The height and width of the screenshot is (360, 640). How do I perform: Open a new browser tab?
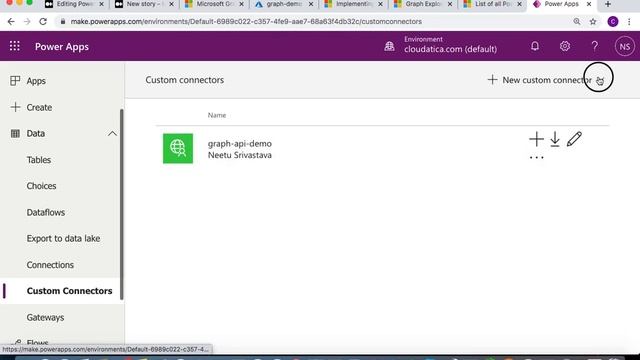[x=608, y=4]
